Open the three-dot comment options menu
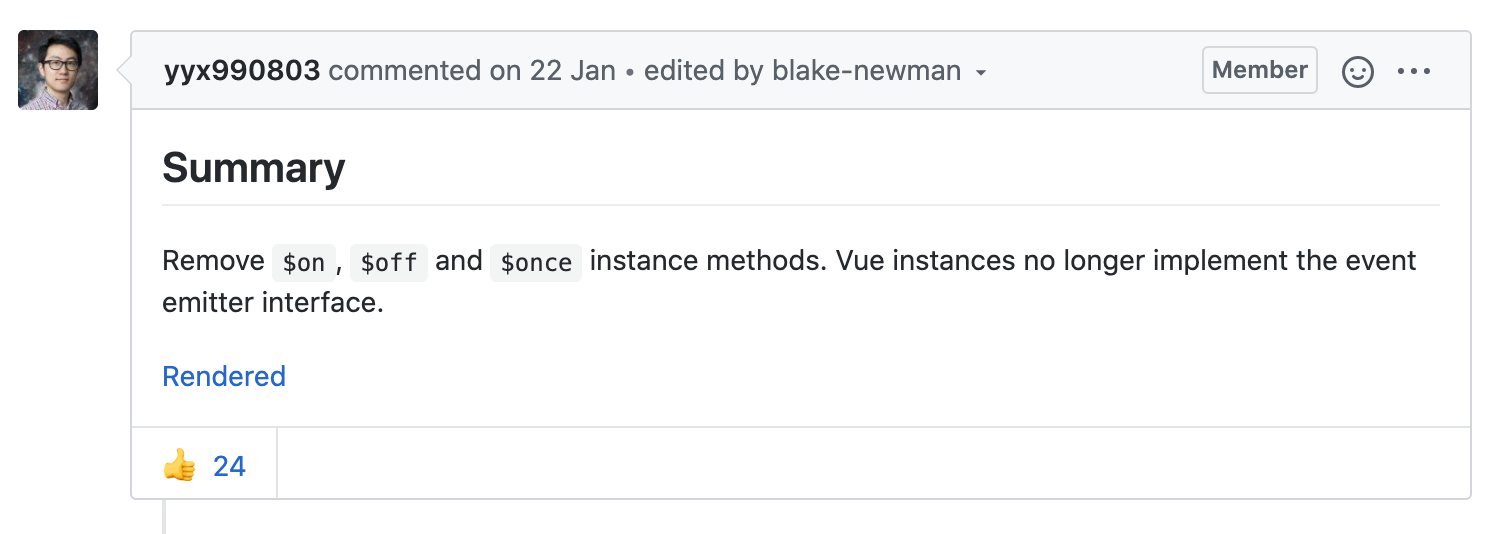1494x534 pixels. click(x=1414, y=72)
